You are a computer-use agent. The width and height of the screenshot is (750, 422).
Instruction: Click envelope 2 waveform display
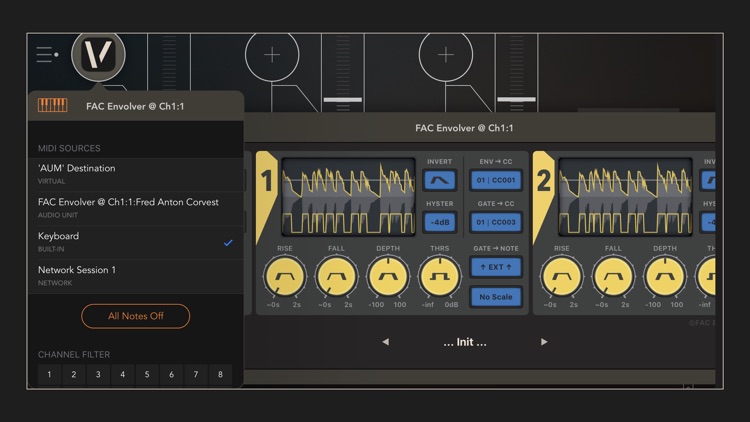pyautogui.click(x=625, y=197)
